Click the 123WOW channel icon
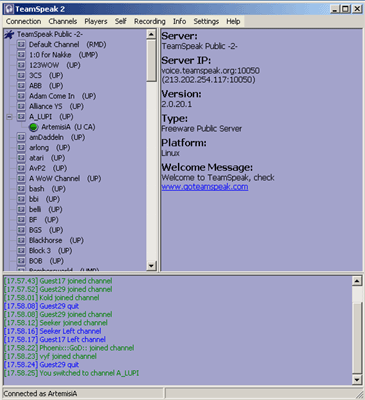Screen dimensions: 365x400 [21, 65]
